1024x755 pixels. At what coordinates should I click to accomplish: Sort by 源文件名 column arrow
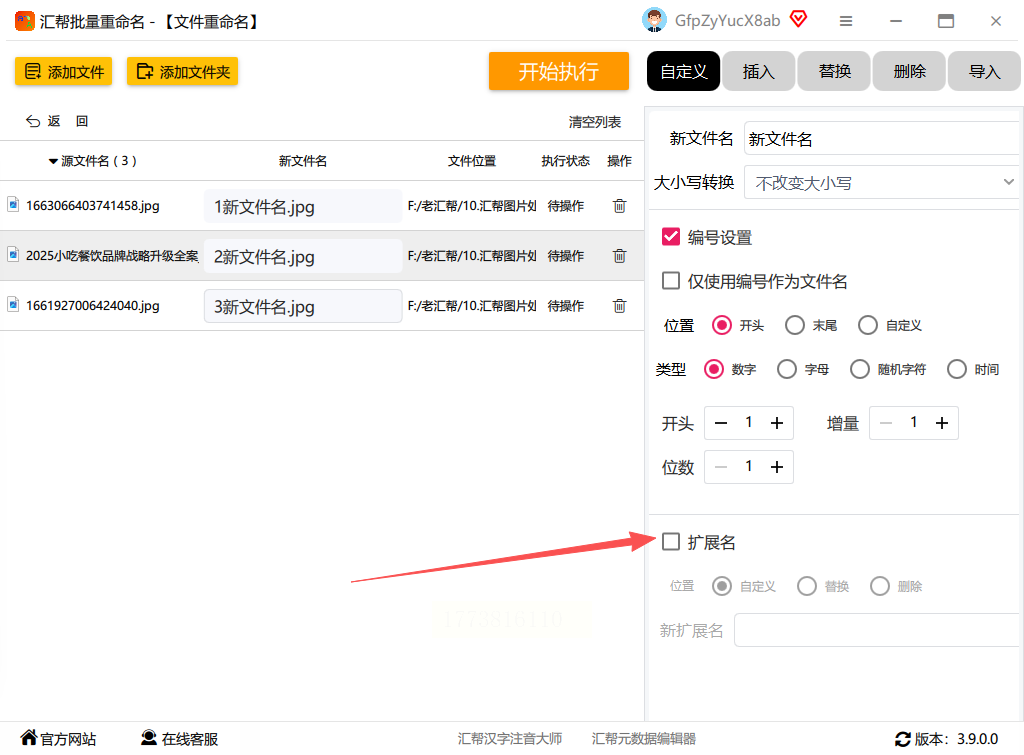click(53, 161)
